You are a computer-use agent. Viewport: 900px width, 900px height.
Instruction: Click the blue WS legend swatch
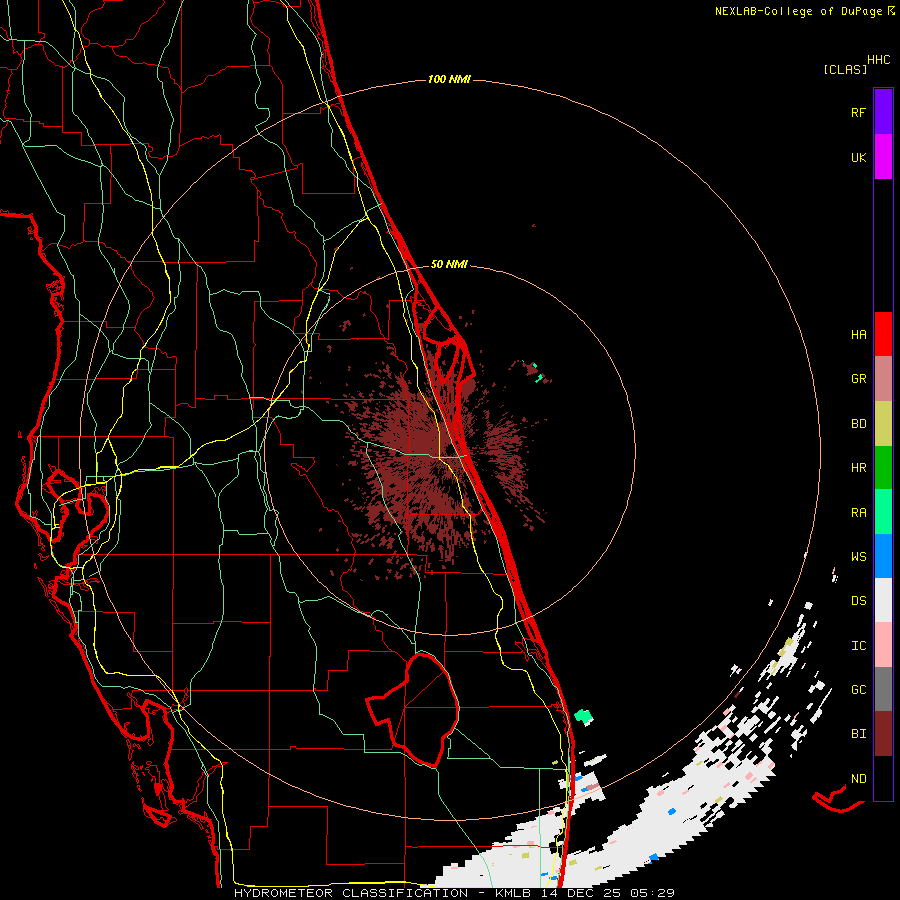[883, 556]
